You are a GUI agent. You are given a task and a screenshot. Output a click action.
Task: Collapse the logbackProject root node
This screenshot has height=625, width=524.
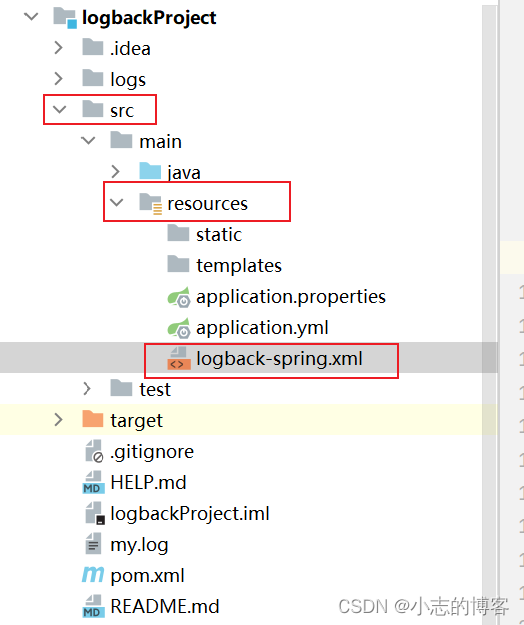click(31, 17)
